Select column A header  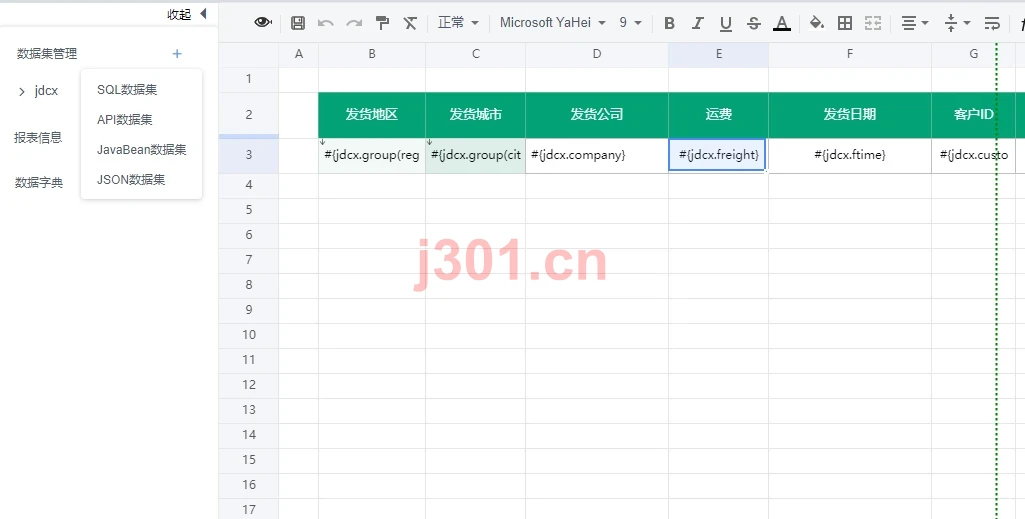click(x=299, y=54)
